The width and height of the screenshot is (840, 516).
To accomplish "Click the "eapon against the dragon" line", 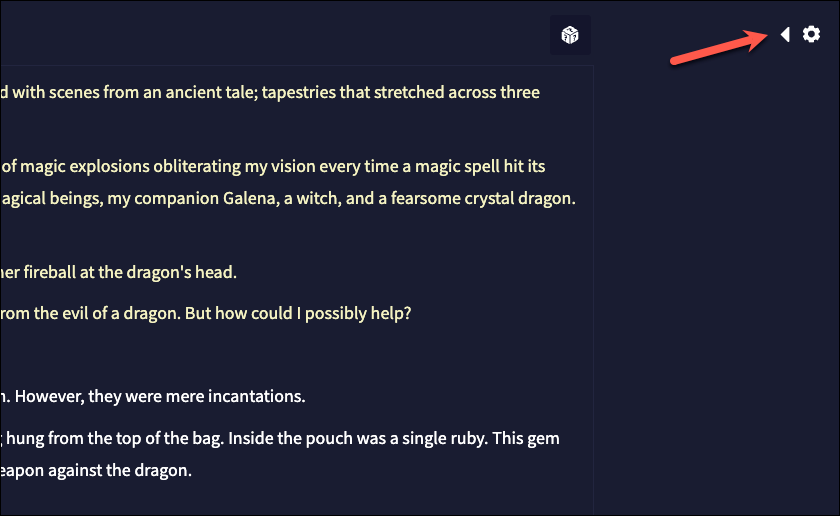I will (96, 470).
